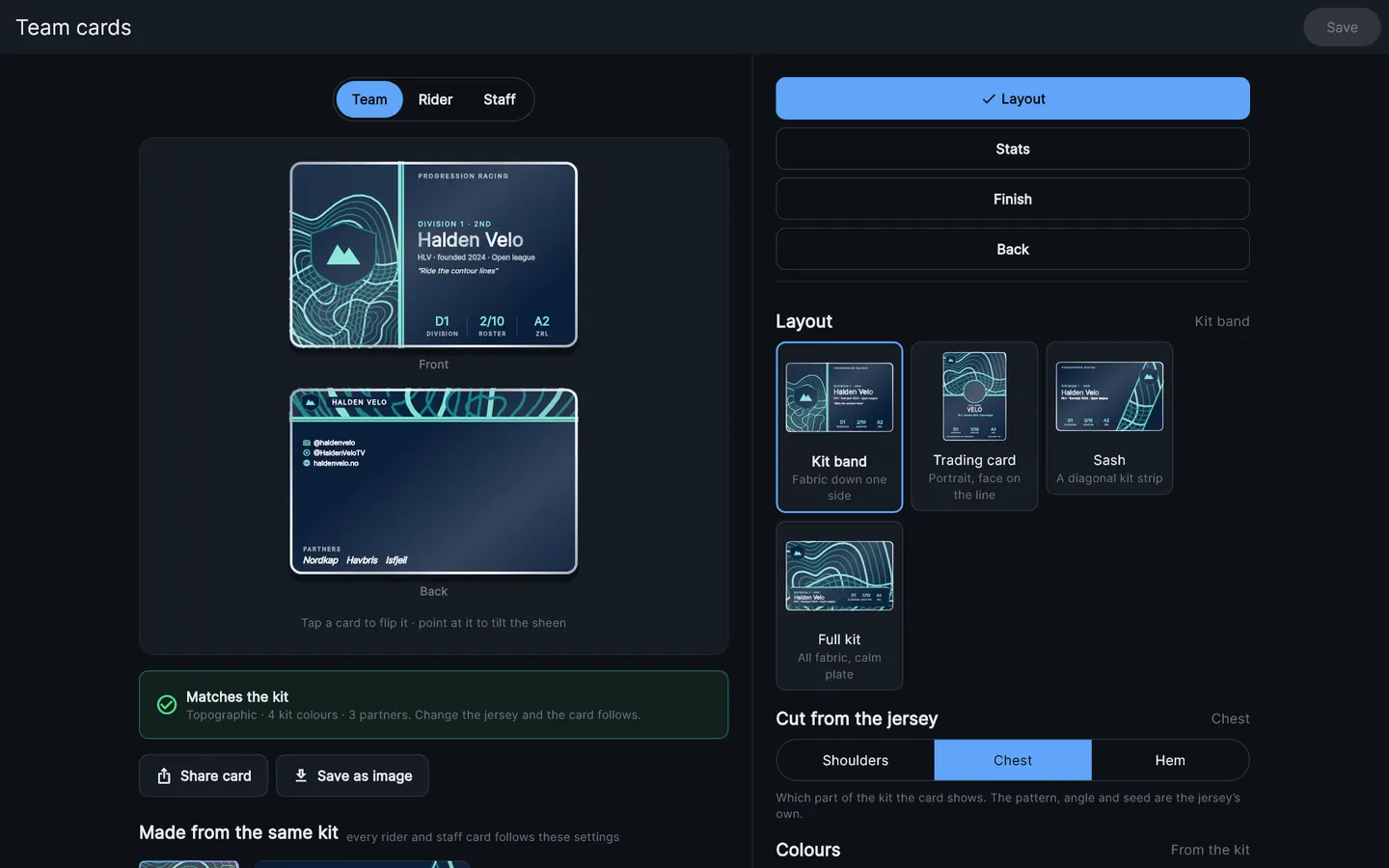
Task: Click the @HaldenVeloTV handle on back card
Action: [x=339, y=452]
